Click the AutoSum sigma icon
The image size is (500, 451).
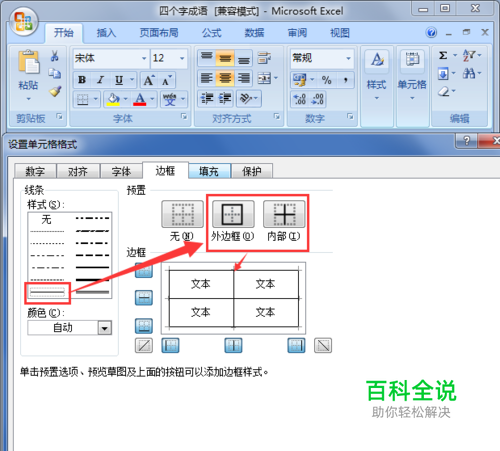(443, 55)
